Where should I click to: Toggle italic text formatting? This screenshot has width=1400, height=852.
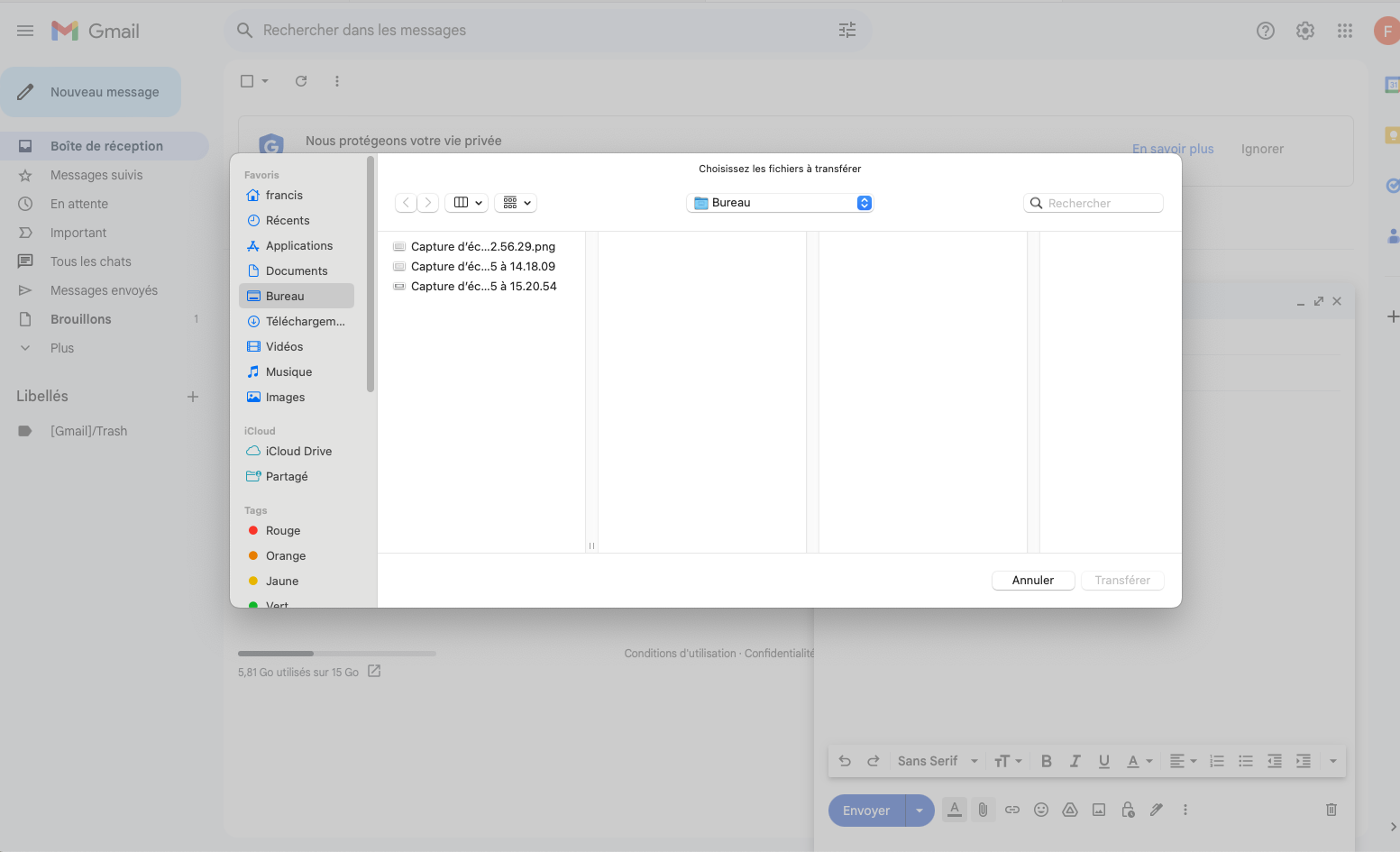pos(1075,761)
